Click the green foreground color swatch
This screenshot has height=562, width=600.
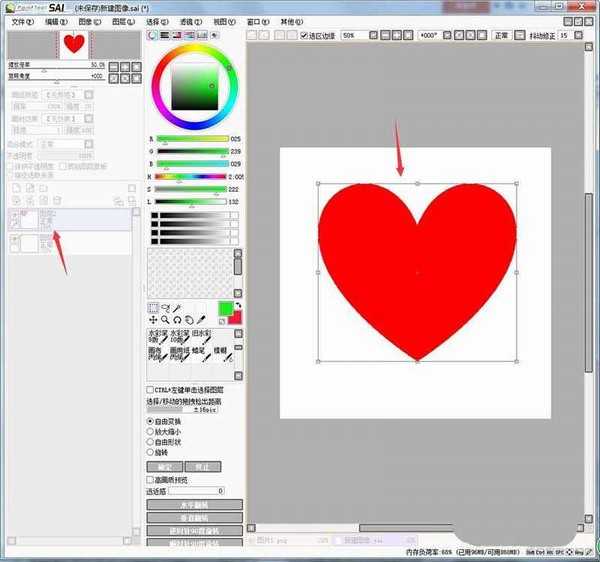(x=225, y=308)
